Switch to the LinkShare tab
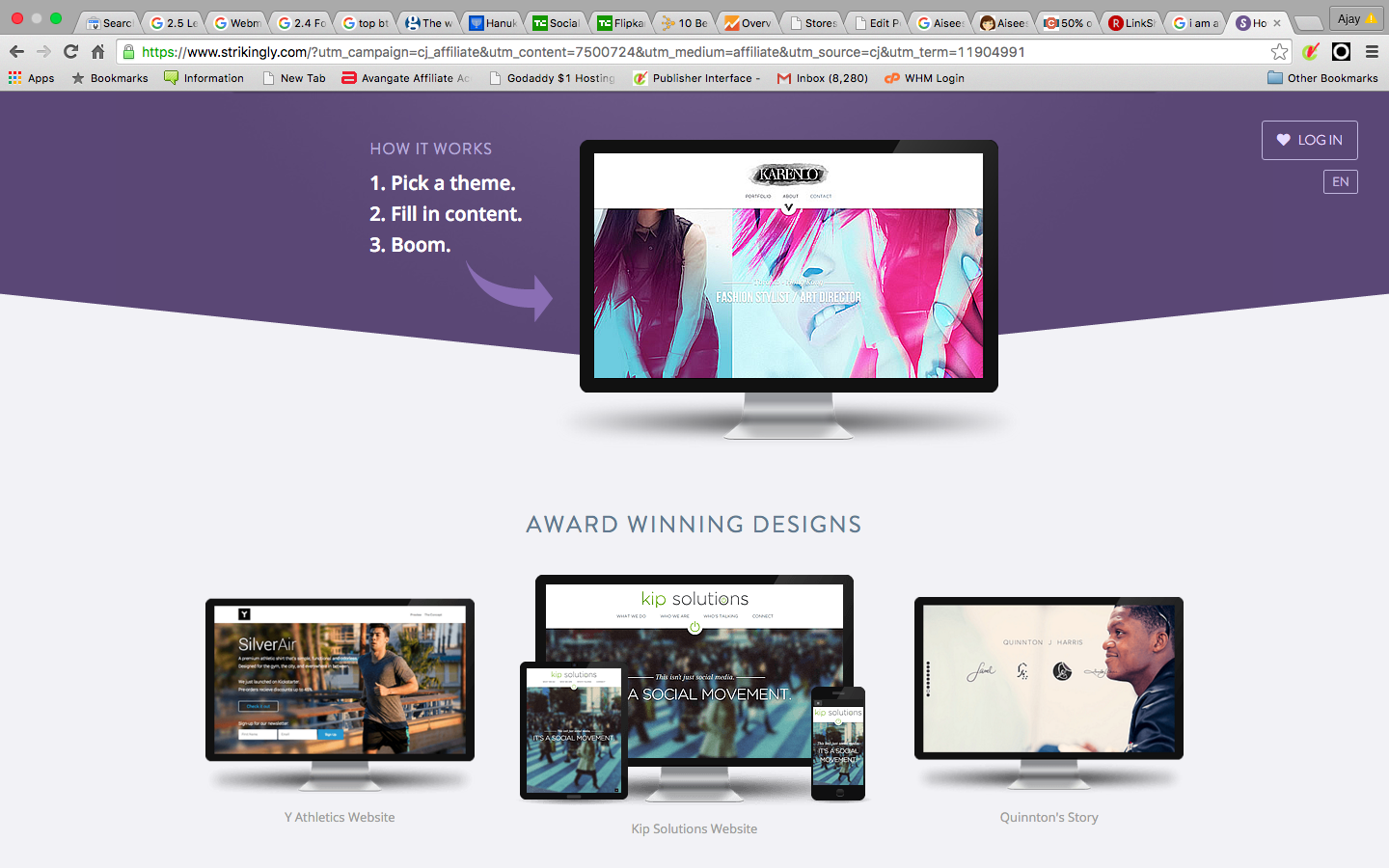Screen dimensions: 1389x868 1131,23
